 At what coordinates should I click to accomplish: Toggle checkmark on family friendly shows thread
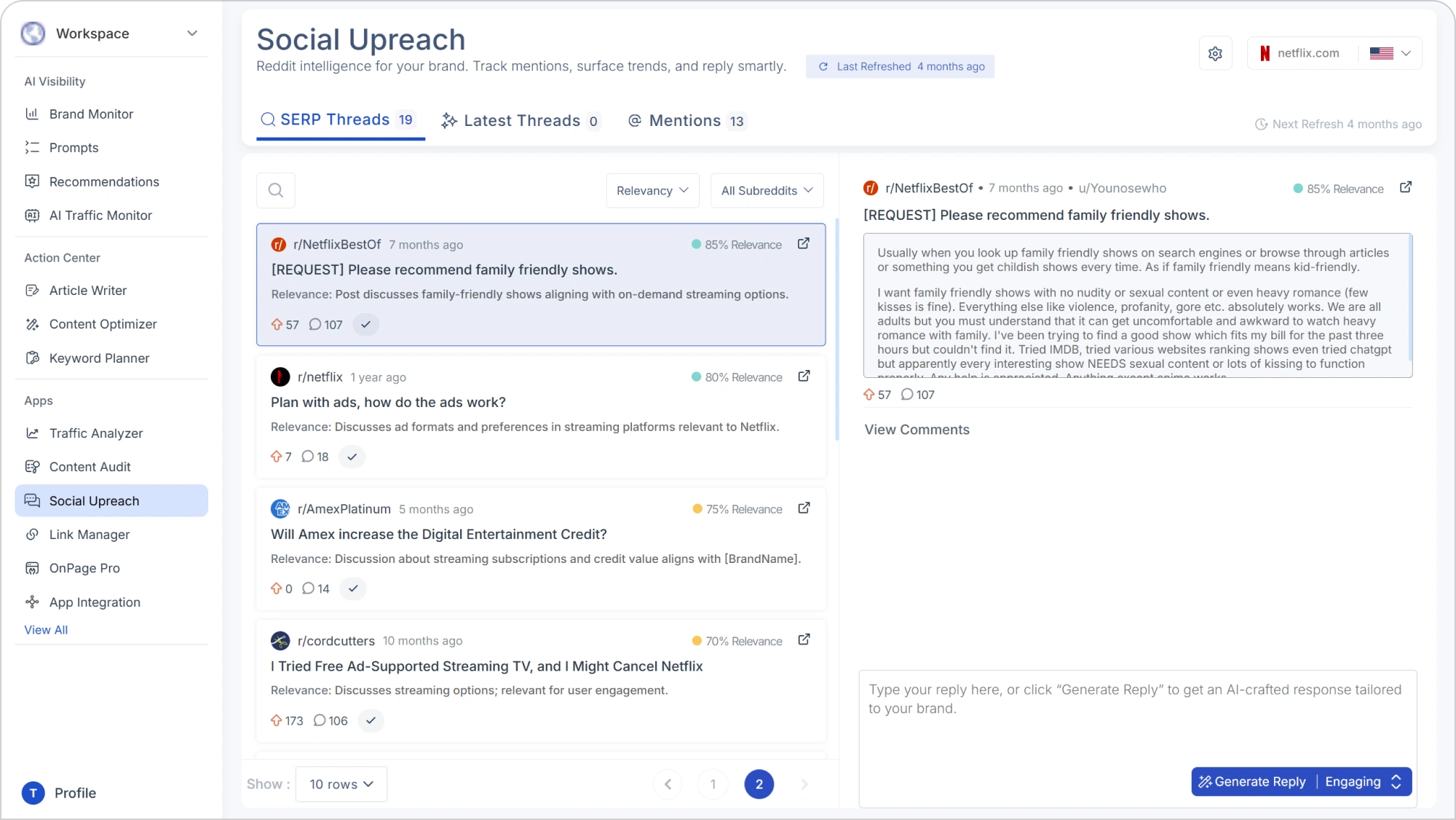tap(366, 325)
